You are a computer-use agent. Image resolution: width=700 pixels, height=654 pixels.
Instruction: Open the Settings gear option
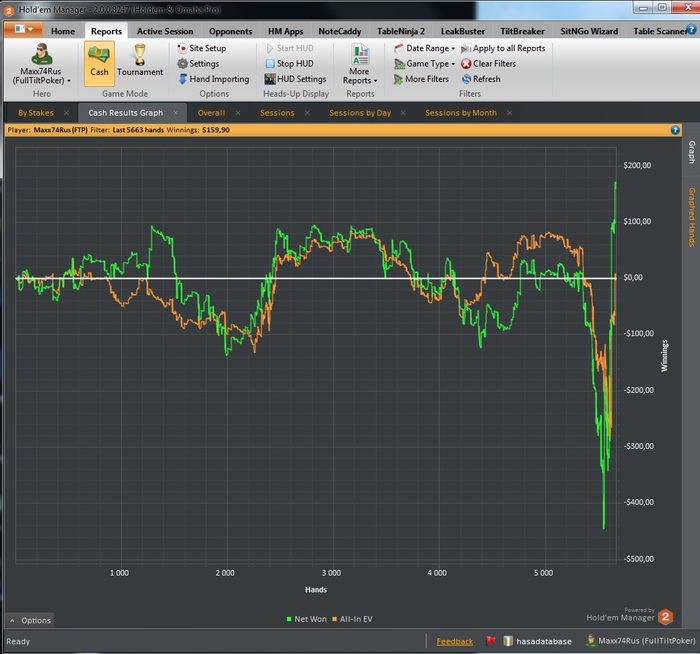pos(198,64)
